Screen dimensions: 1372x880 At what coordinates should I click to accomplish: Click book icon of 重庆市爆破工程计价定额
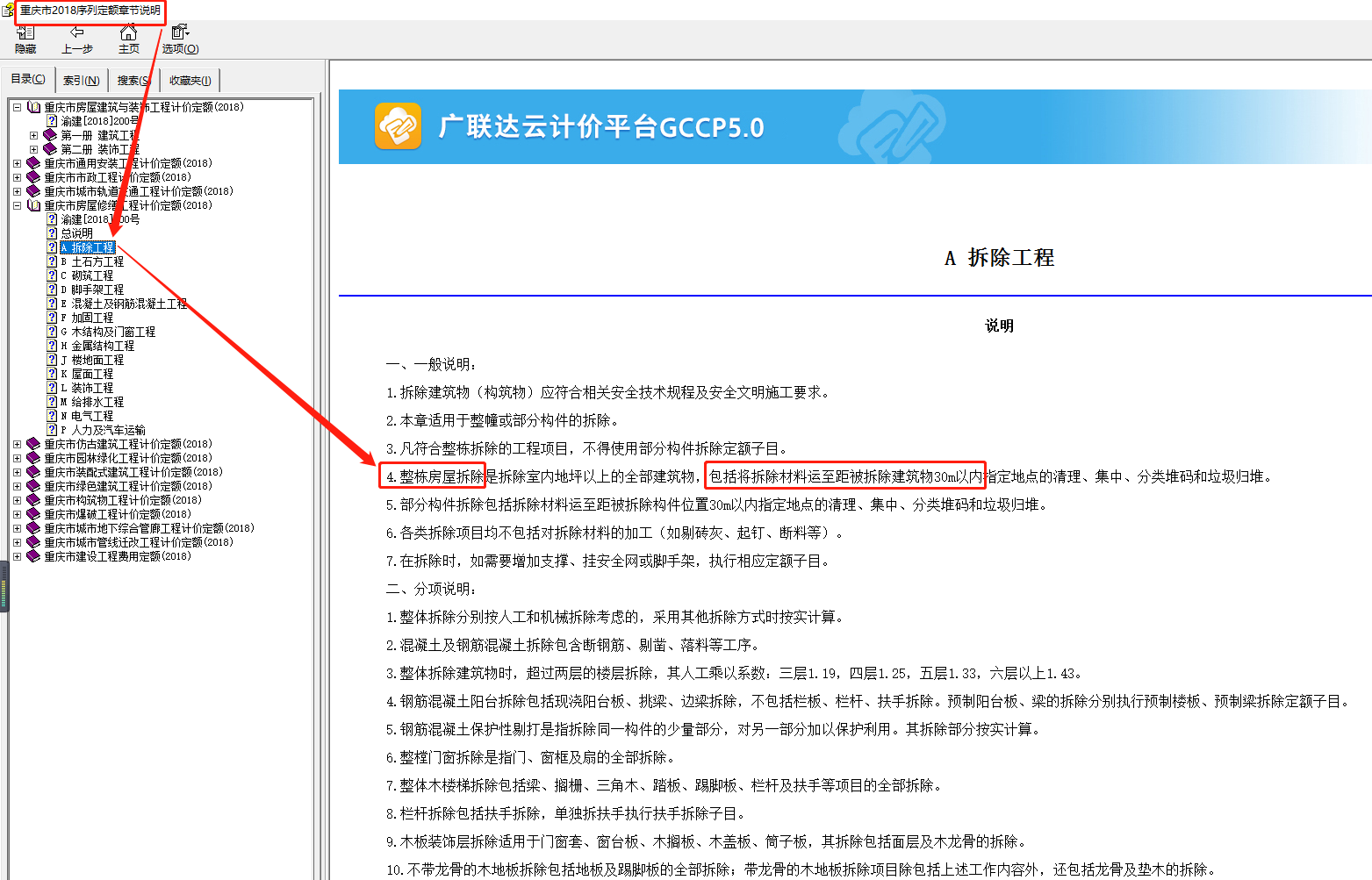[33, 514]
